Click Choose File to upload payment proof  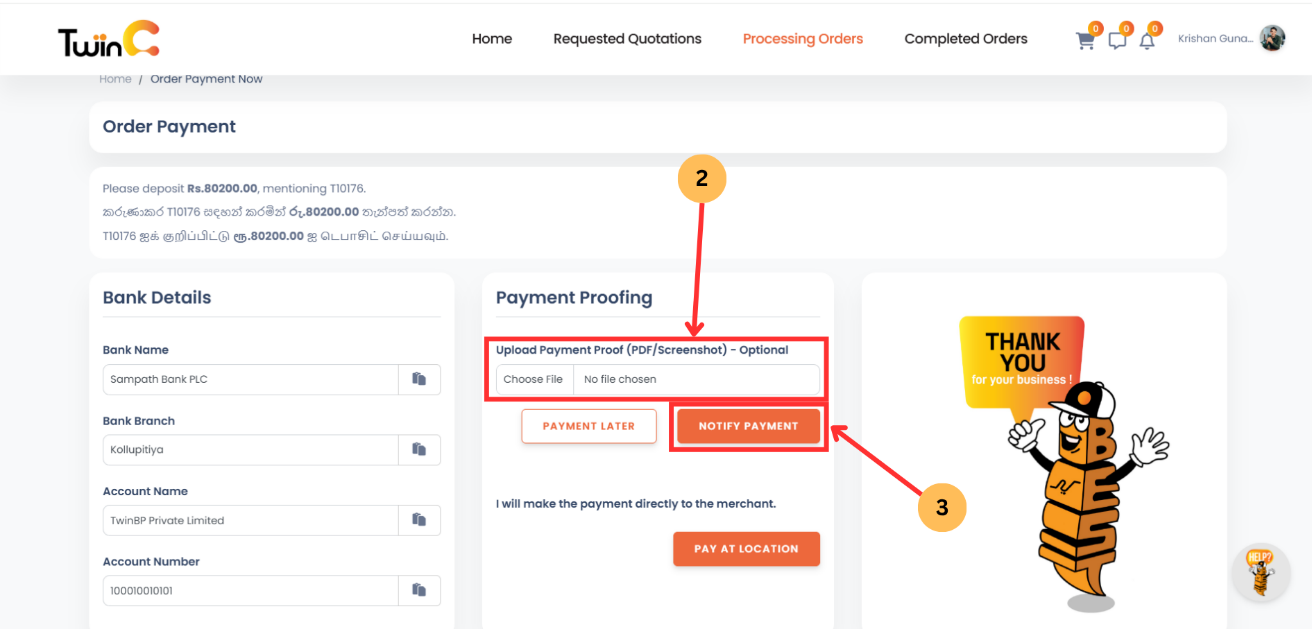(533, 379)
